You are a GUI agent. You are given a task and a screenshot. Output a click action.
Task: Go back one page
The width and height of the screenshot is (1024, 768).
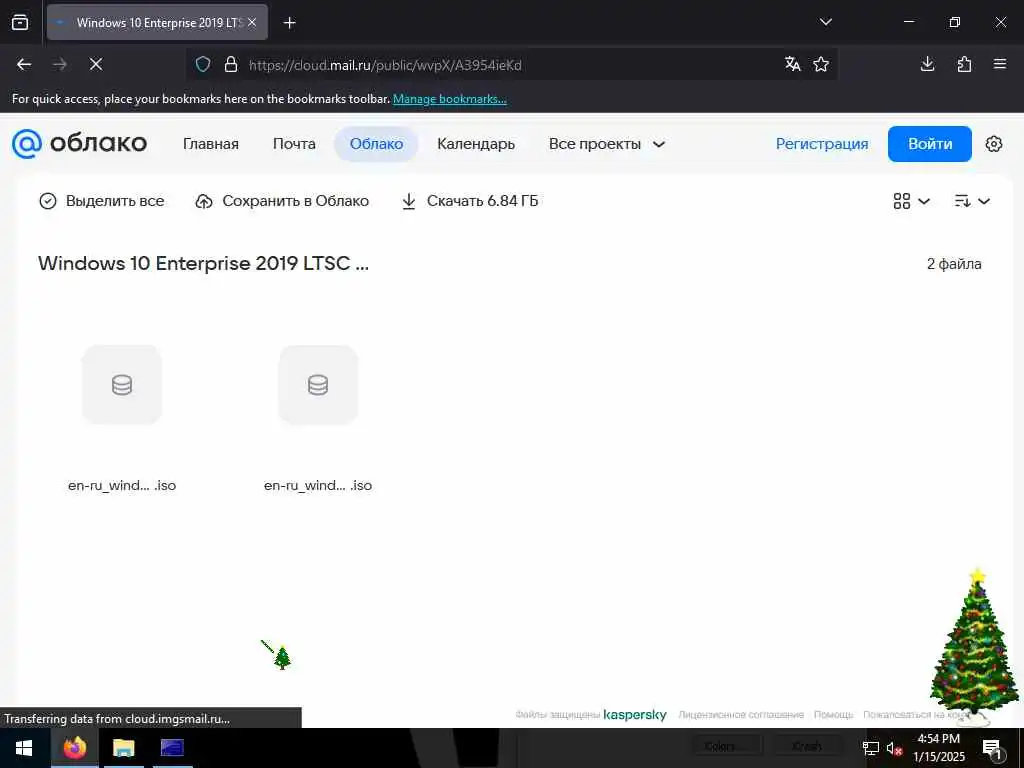coord(24,64)
